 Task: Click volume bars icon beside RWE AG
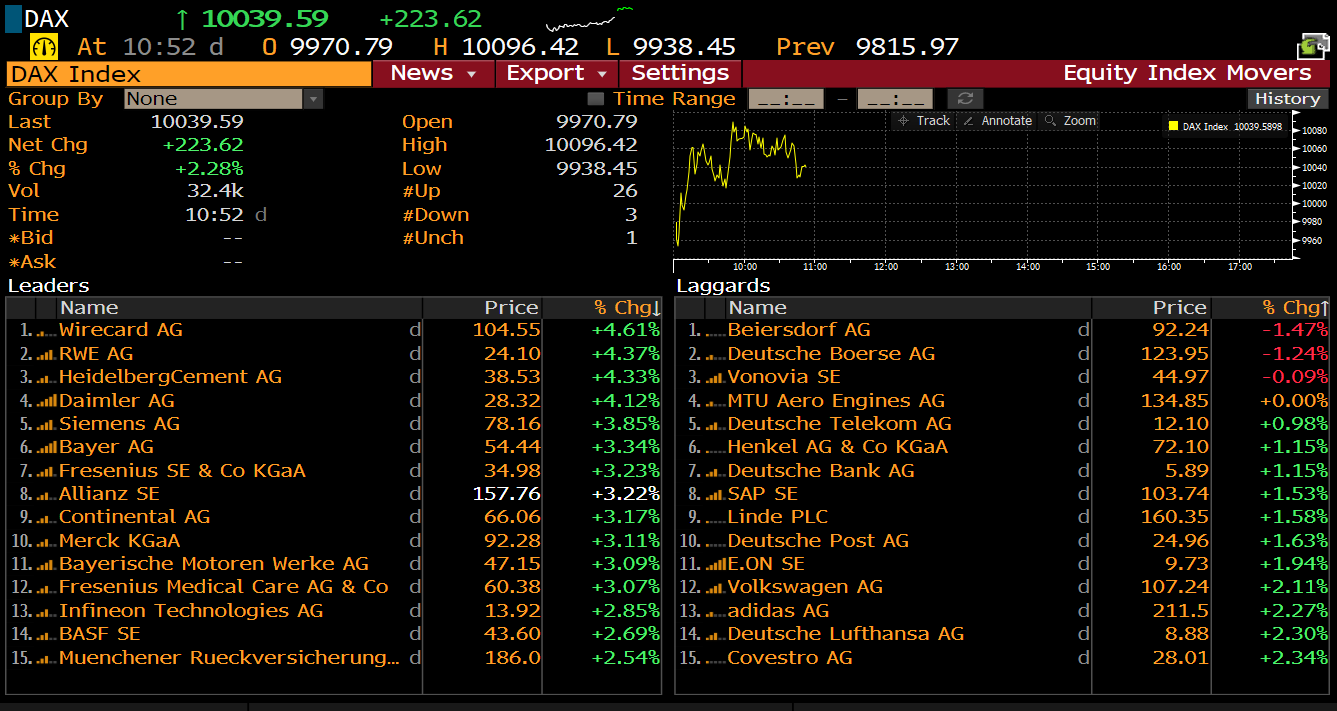pyautogui.click(x=46, y=354)
